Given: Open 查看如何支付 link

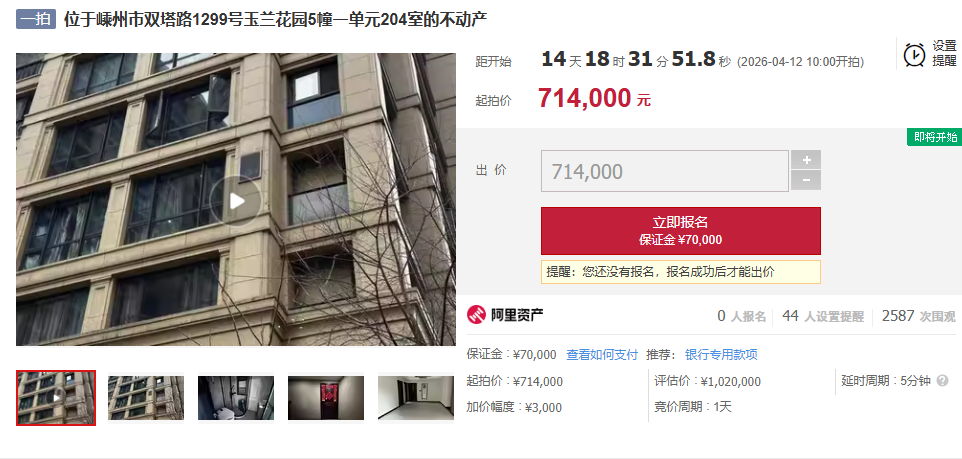Looking at the screenshot, I should tap(602, 354).
